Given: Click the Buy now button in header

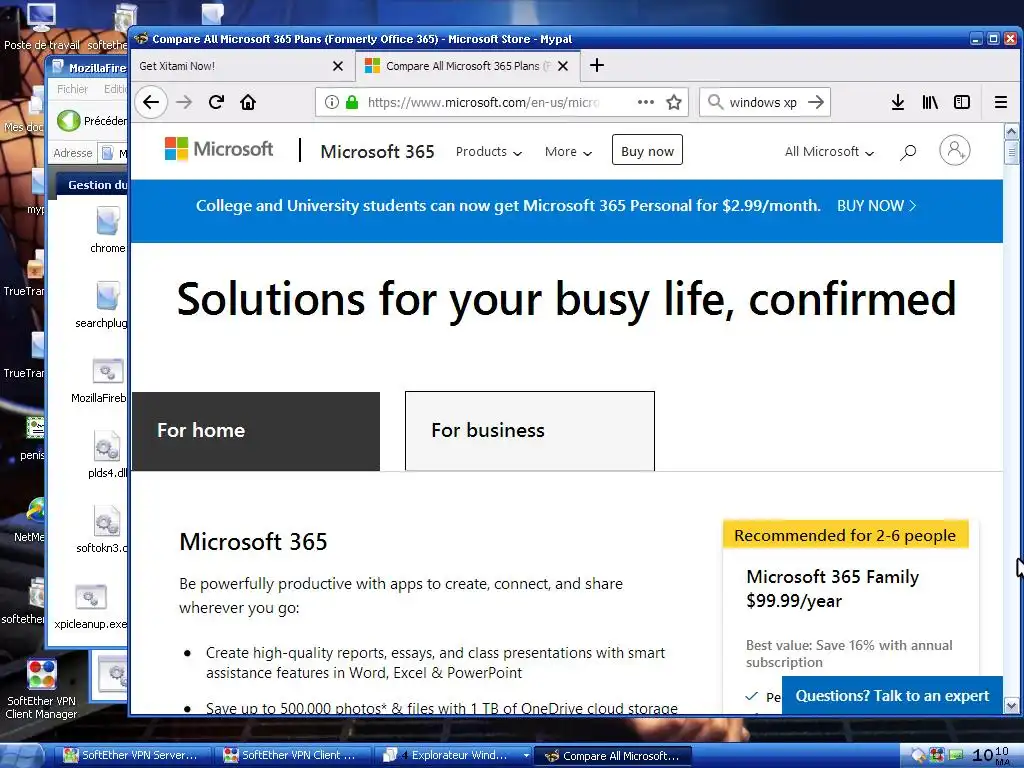Looking at the screenshot, I should (x=647, y=150).
